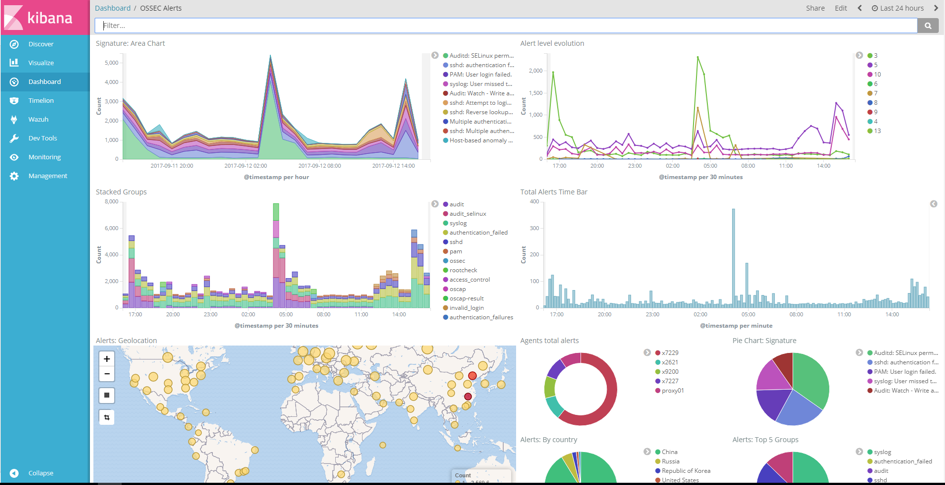Screen dimensions: 945x485
Task: Toggle x7229 agent in legend
Action: tap(666, 352)
